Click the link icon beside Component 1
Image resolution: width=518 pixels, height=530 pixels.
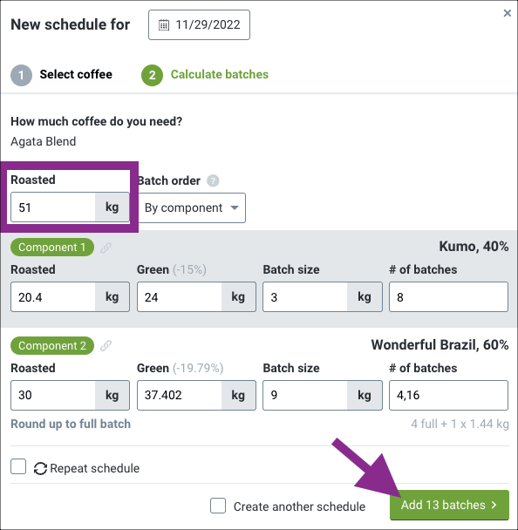[x=106, y=248]
